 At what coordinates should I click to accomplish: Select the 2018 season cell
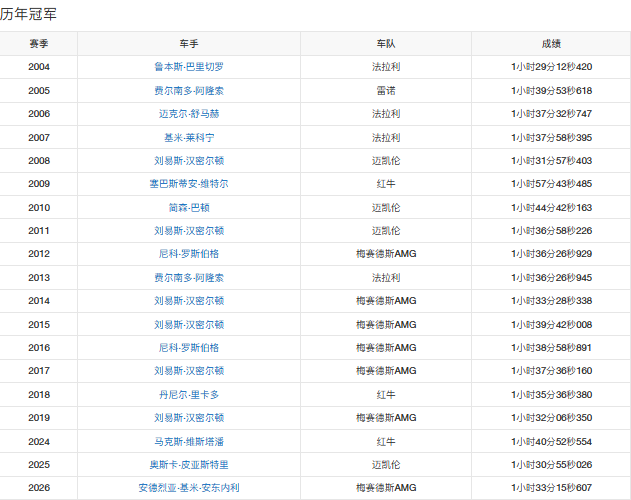click(x=39, y=395)
